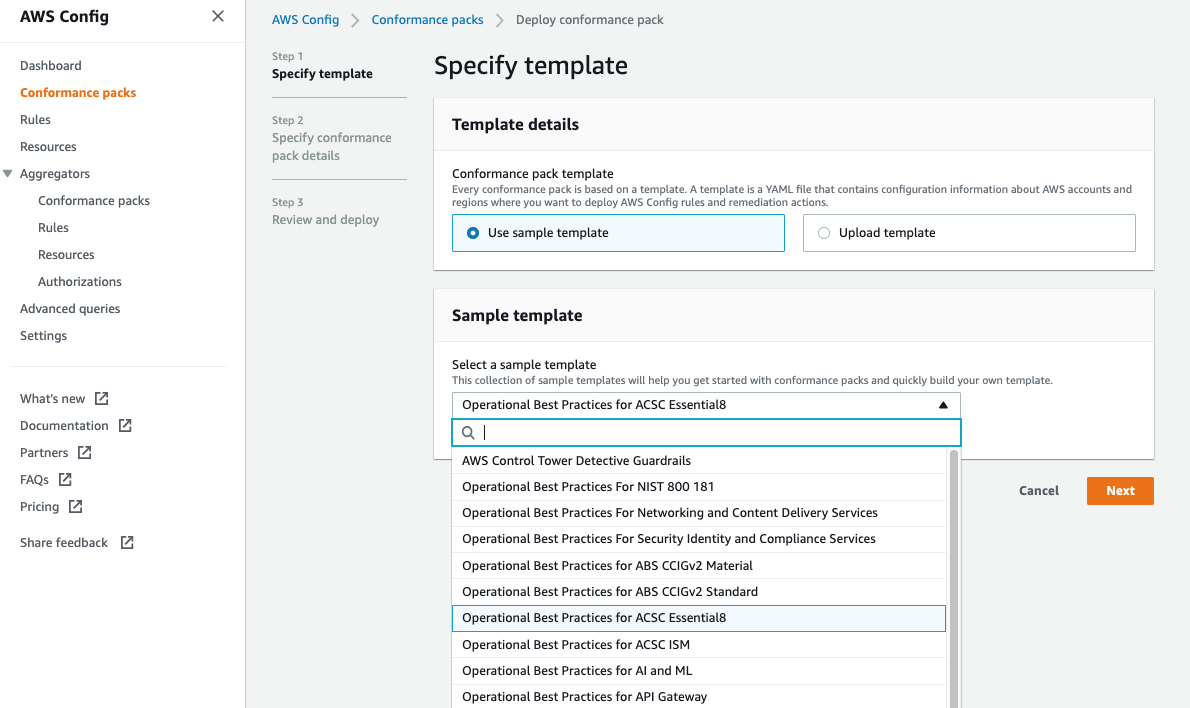Open the selected template combo box showing ACSC Essential8

706,405
